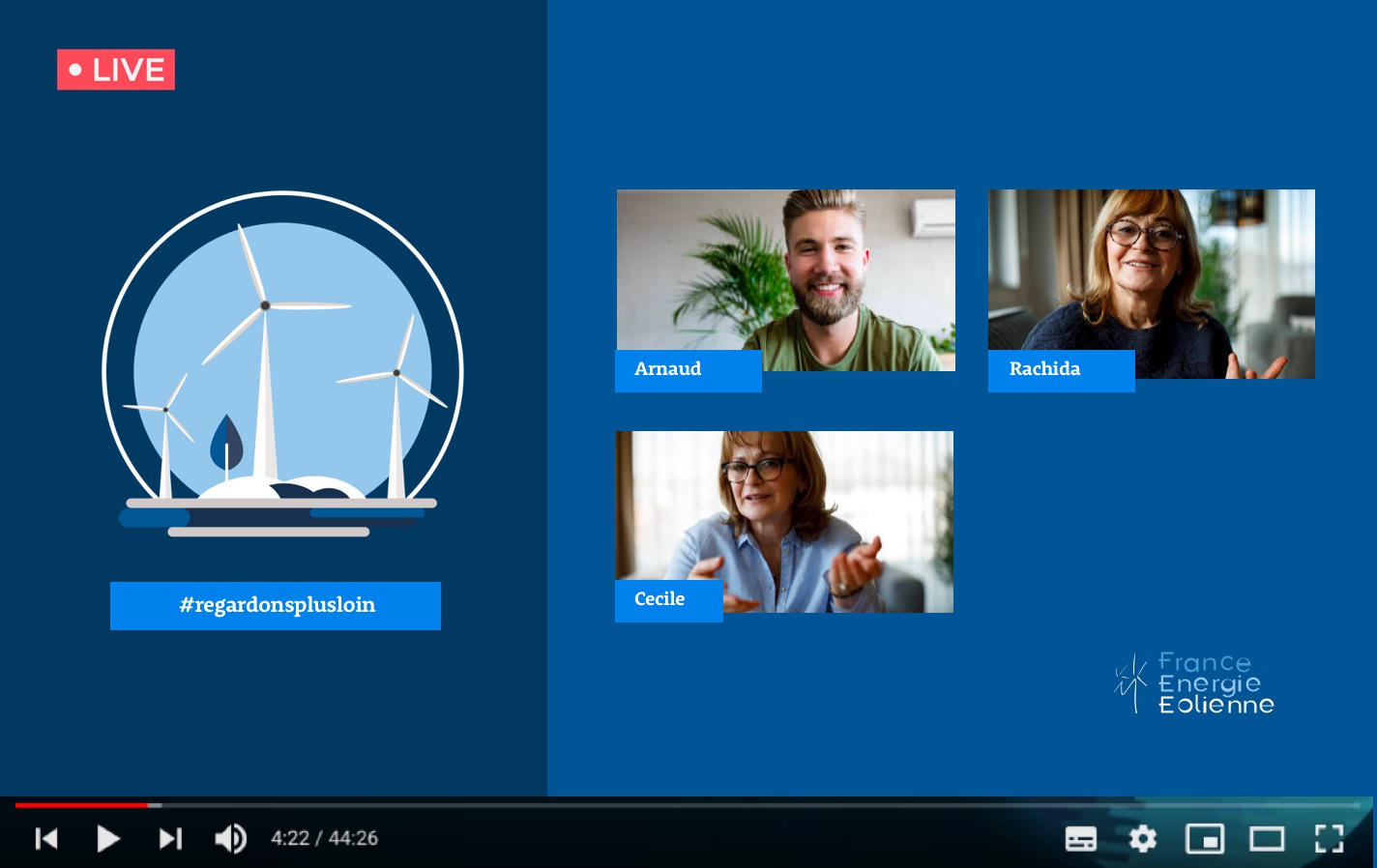Viewport: 1377px width, 868px height.
Task: Click the #regardonsplusloin hashtag banner
Action: pos(276,606)
